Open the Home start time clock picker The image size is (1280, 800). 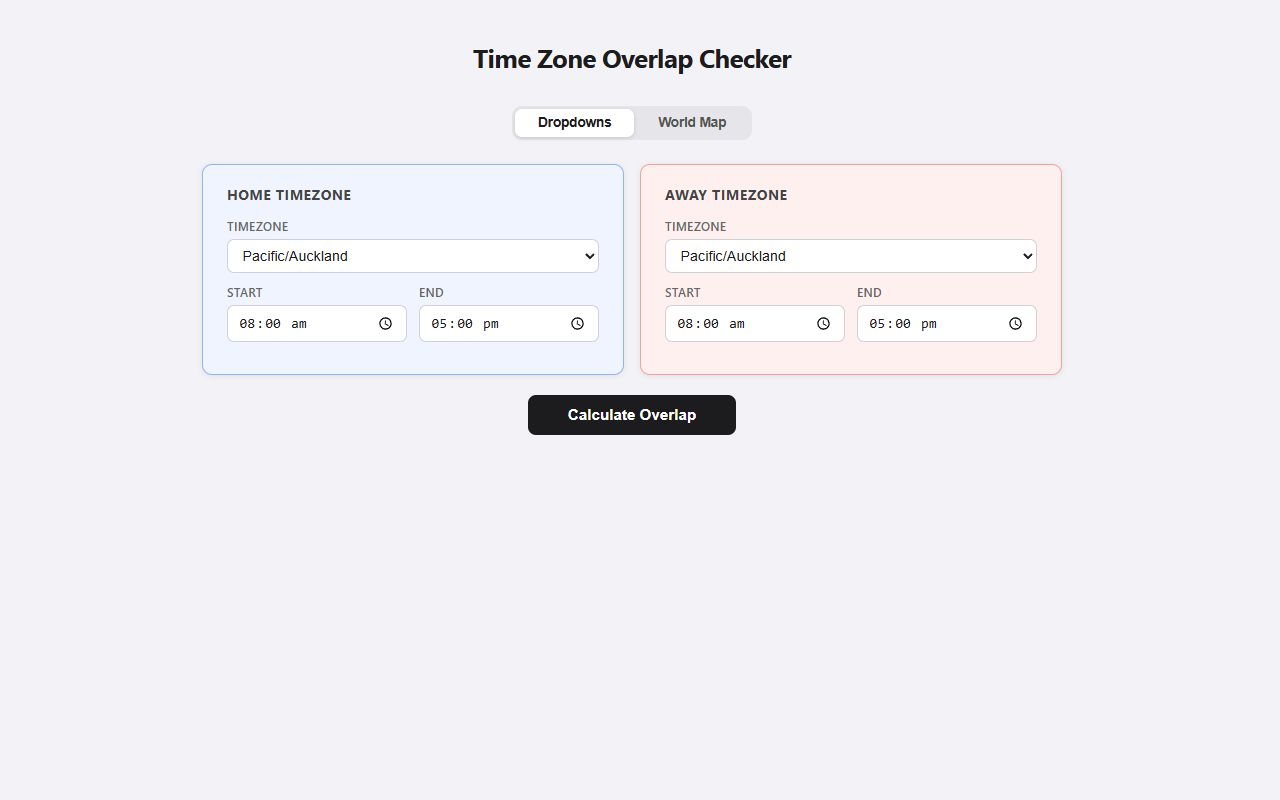coord(385,323)
